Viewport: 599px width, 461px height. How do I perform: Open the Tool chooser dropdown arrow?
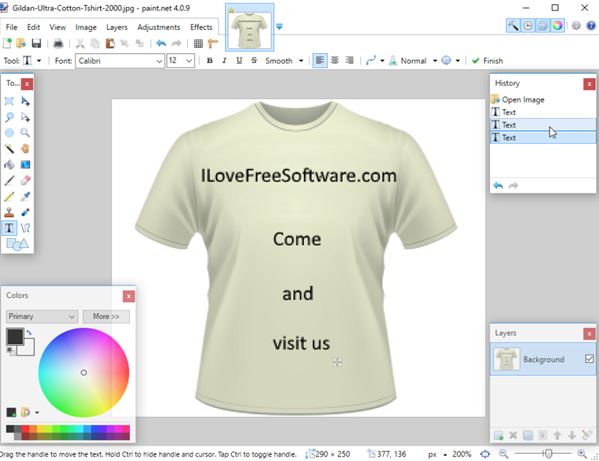(39, 61)
